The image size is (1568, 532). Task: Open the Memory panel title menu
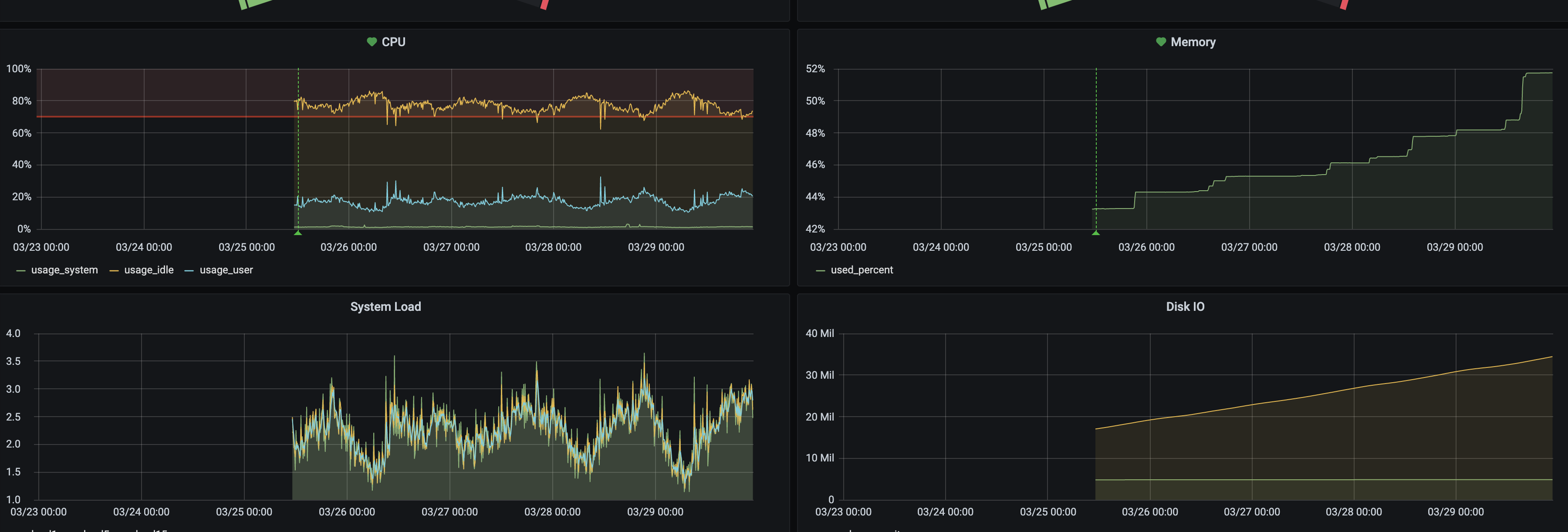pyautogui.click(x=1193, y=42)
